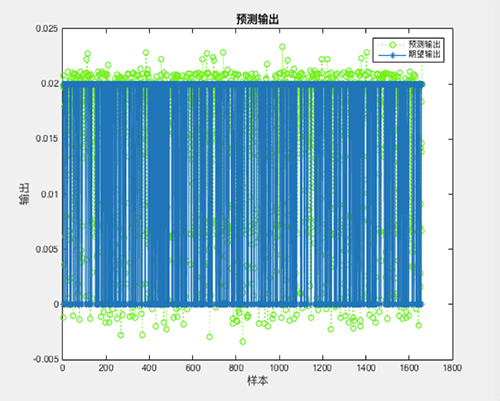Click the y-axis tick label 0.01

[x=50, y=194]
